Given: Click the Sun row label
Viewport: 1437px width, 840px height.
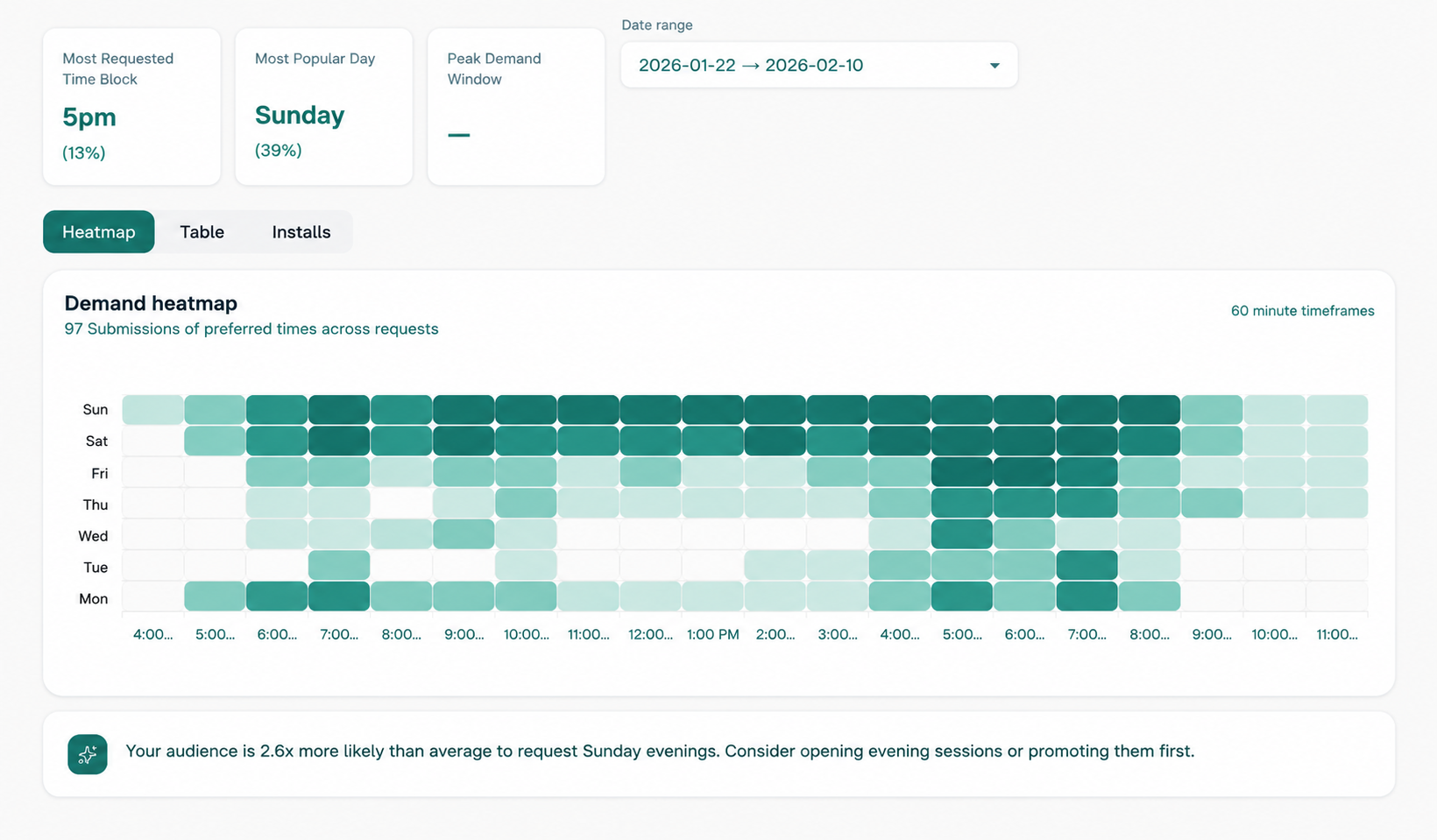Looking at the screenshot, I should pyautogui.click(x=96, y=410).
